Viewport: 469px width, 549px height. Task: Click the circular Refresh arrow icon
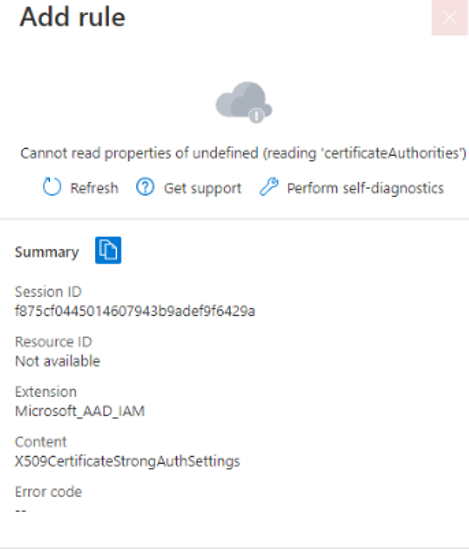click(52, 187)
